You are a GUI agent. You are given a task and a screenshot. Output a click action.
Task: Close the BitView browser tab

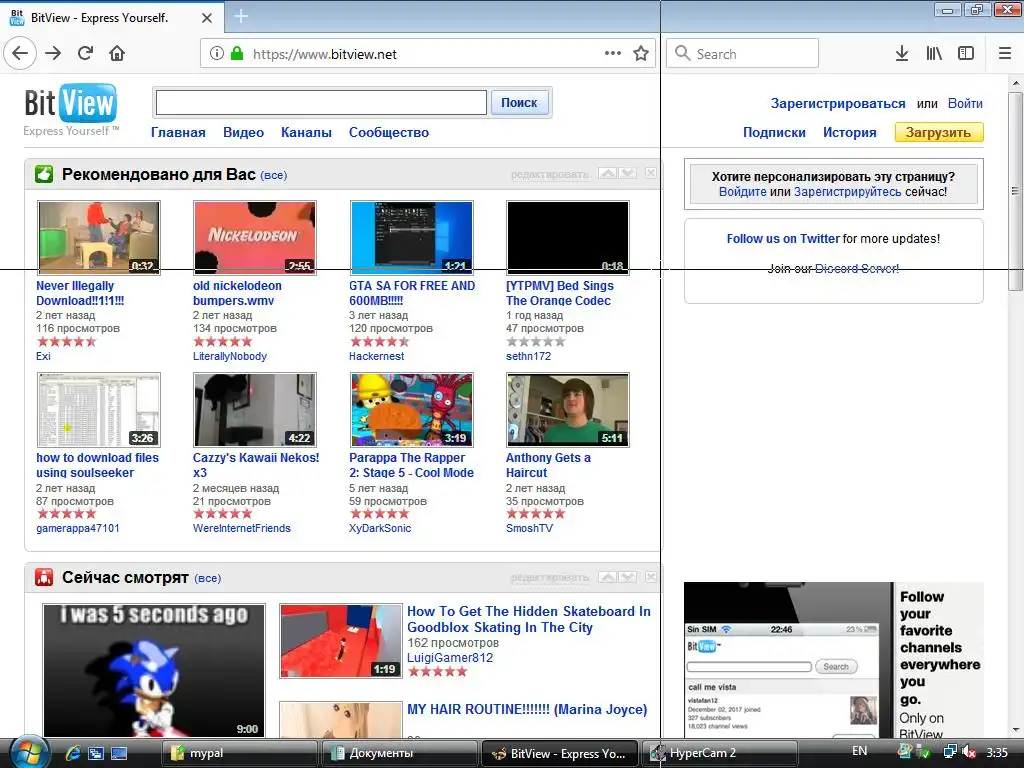206,18
